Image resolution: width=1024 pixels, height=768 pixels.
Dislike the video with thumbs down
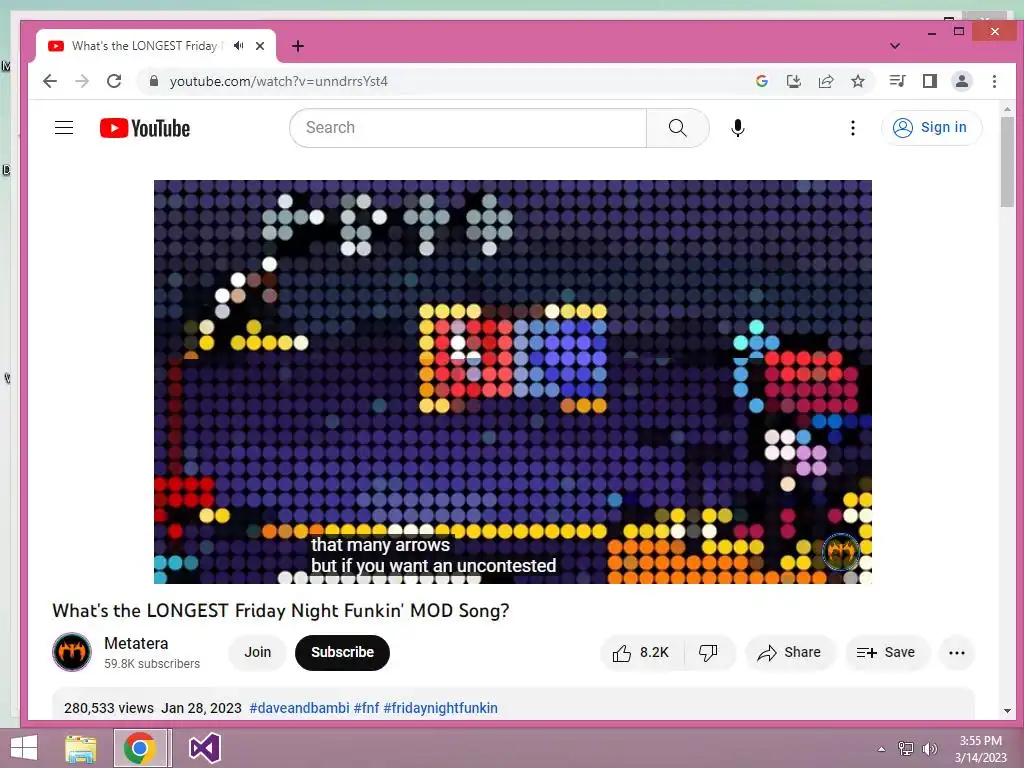pos(709,652)
